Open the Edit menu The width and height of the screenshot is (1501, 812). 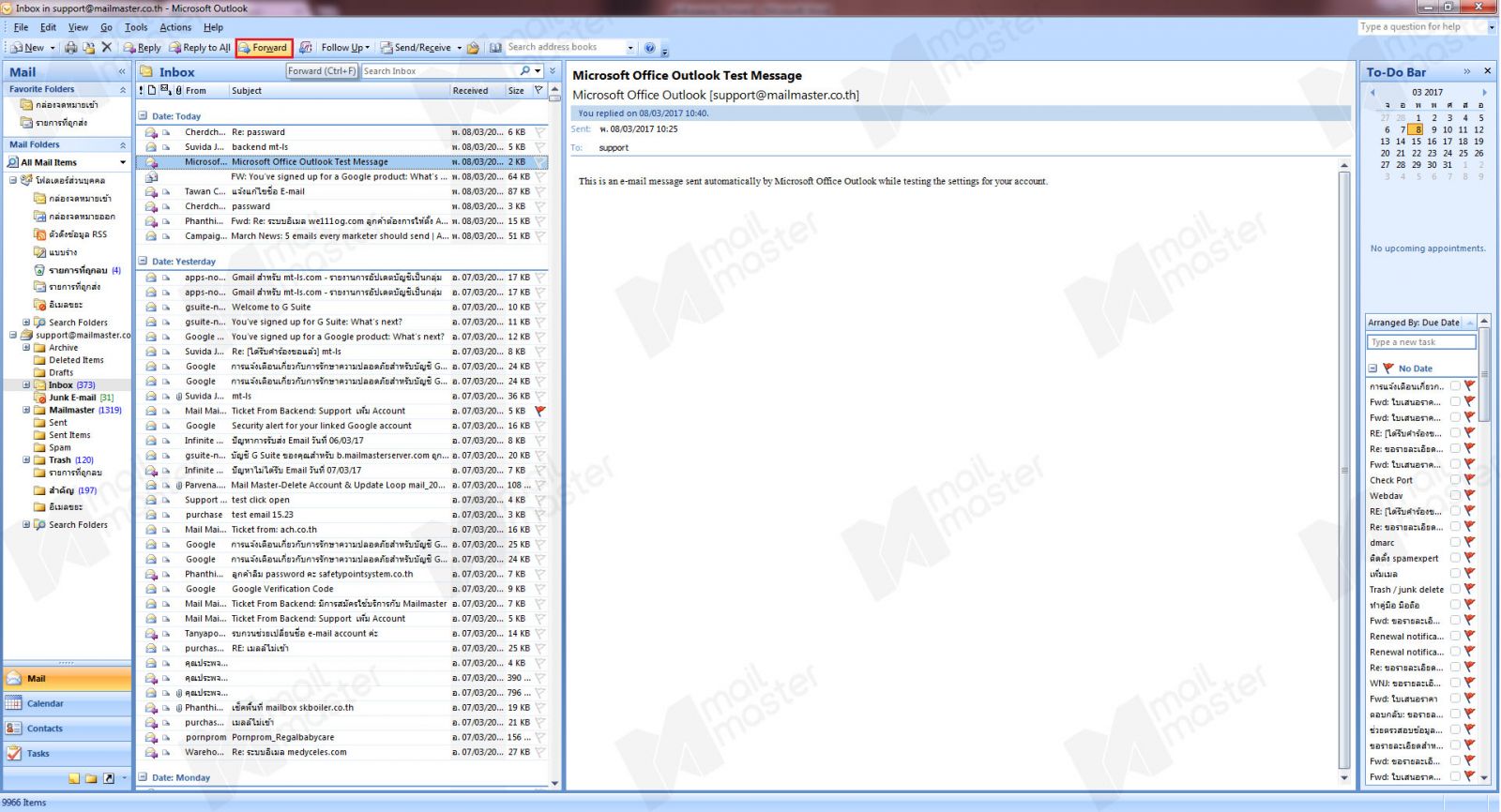click(48, 27)
